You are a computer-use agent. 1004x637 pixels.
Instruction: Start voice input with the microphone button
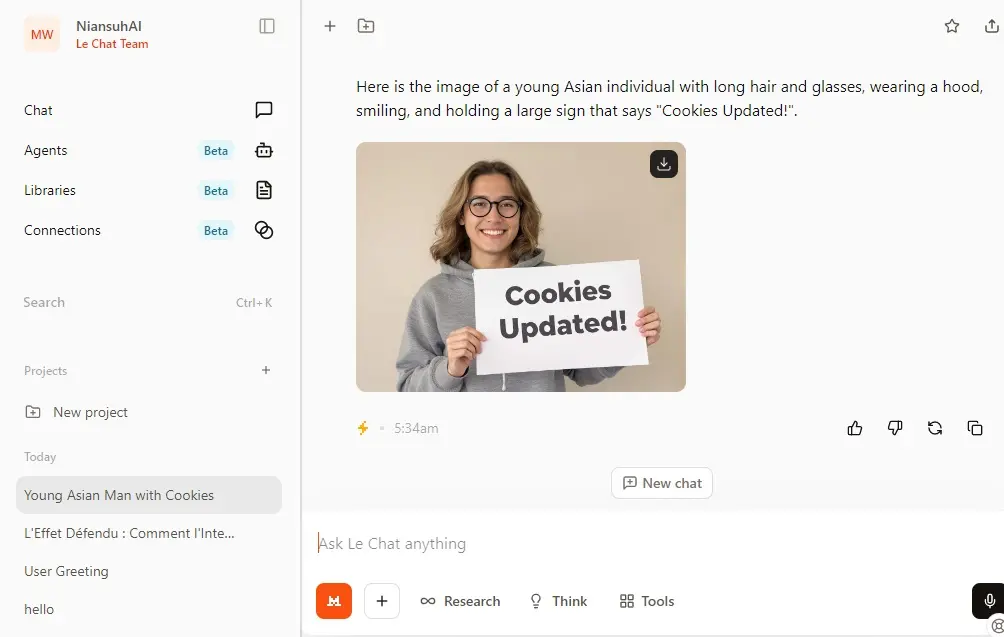coord(989,601)
